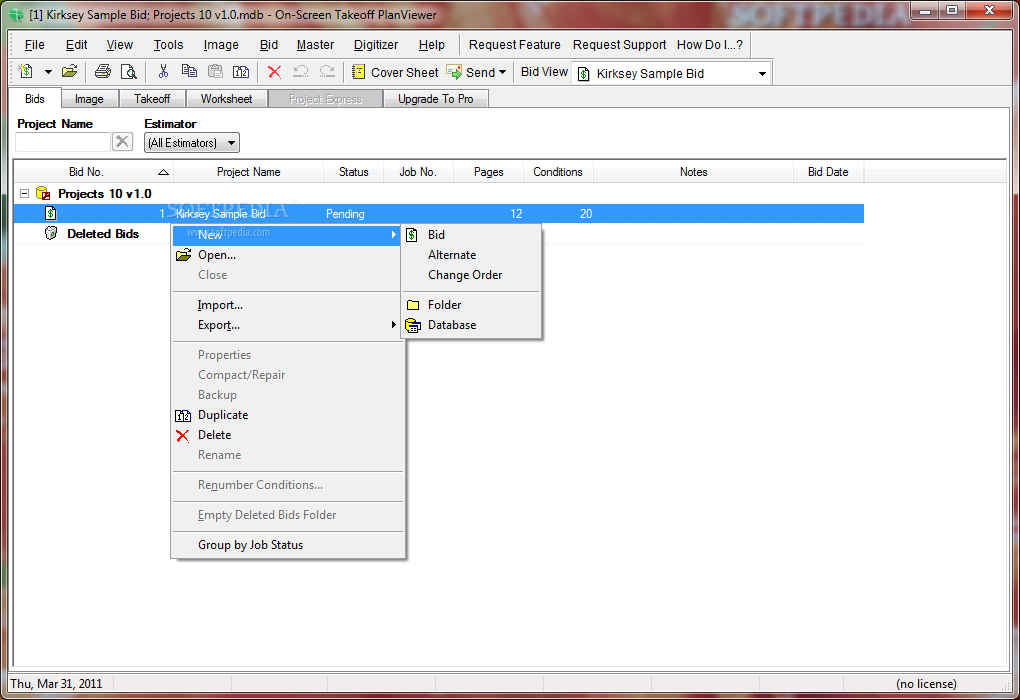Click the Print Preview toolbar icon
Viewport: 1020px width, 700px height.
coord(129,72)
